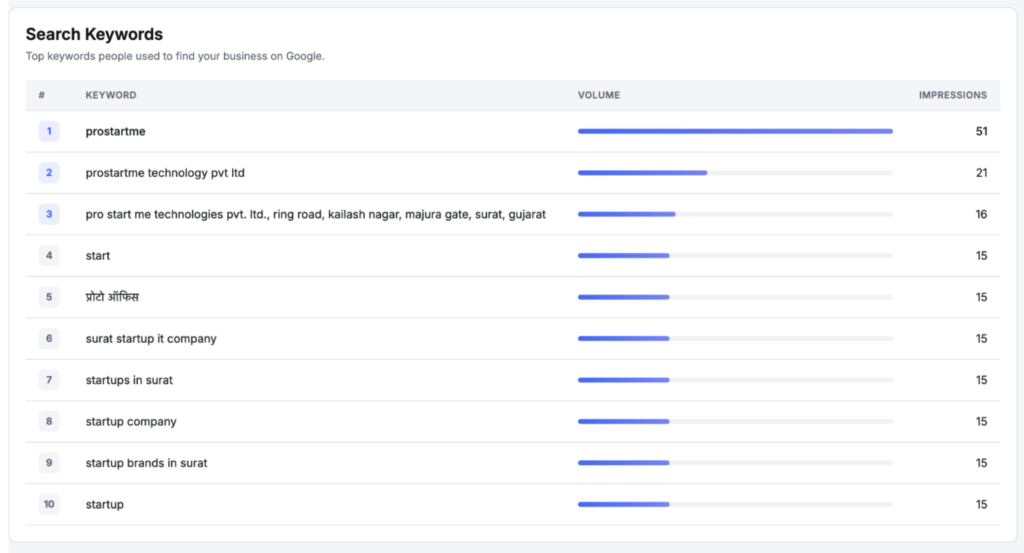Select 'startup brands in surat' keyword
Image resolution: width=1024 pixels, height=553 pixels.
click(146, 463)
